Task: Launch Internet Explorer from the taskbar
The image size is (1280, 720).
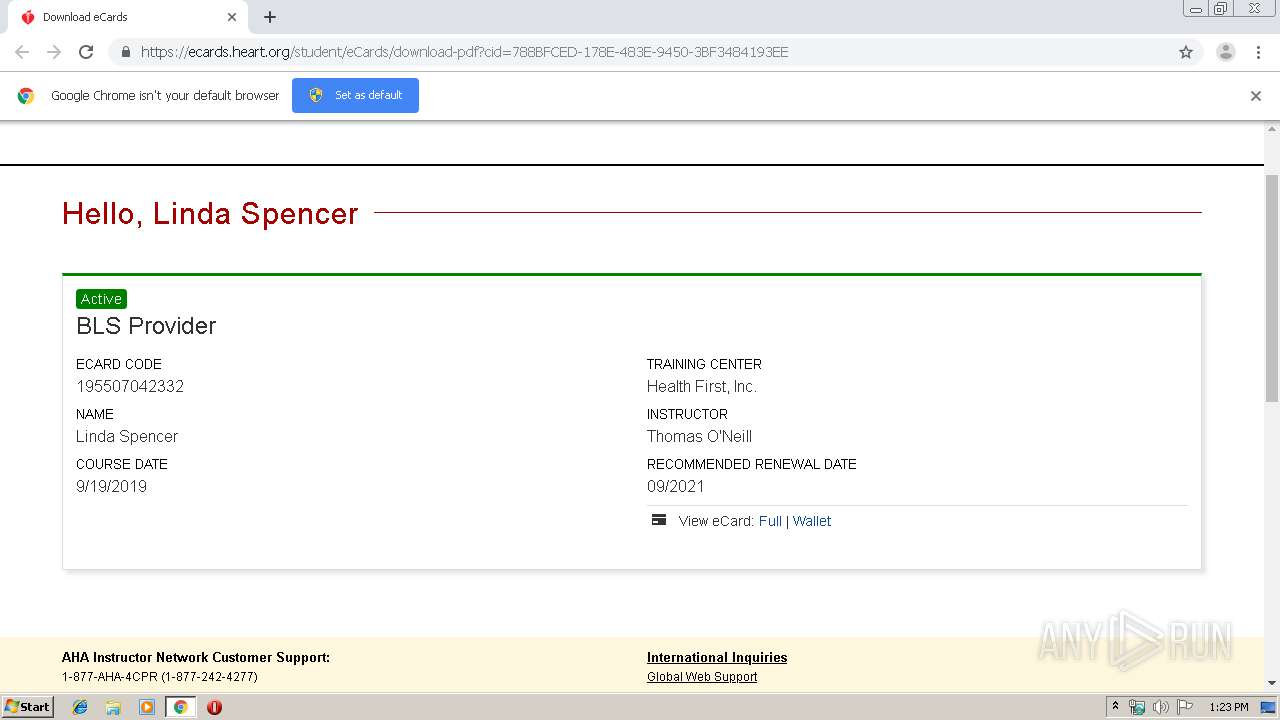Action: pyautogui.click(x=80, y=707)
